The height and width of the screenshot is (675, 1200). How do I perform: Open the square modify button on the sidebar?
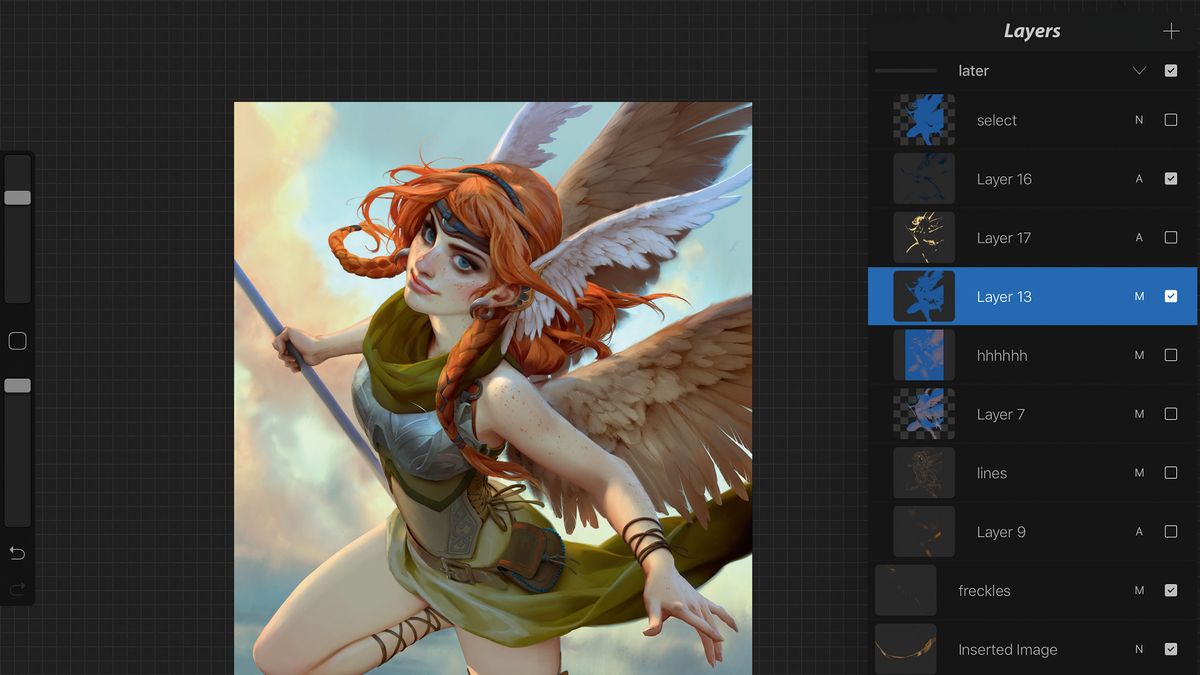pos(17,340)
